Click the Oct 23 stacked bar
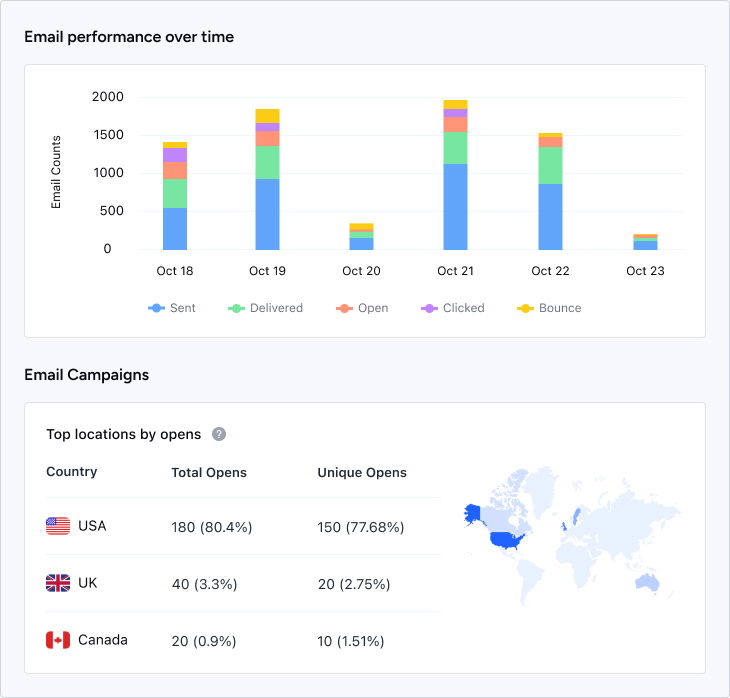730x698 pixels. [x=646, y=242]
